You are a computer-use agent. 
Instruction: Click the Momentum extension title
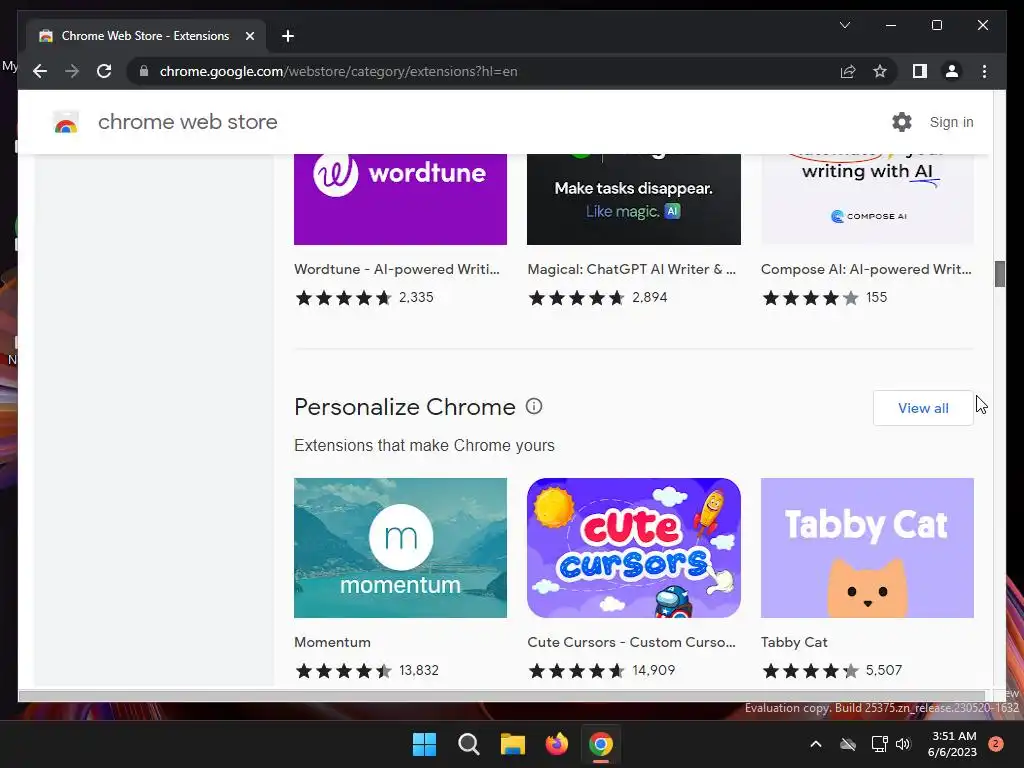click(x=332, y=642)
